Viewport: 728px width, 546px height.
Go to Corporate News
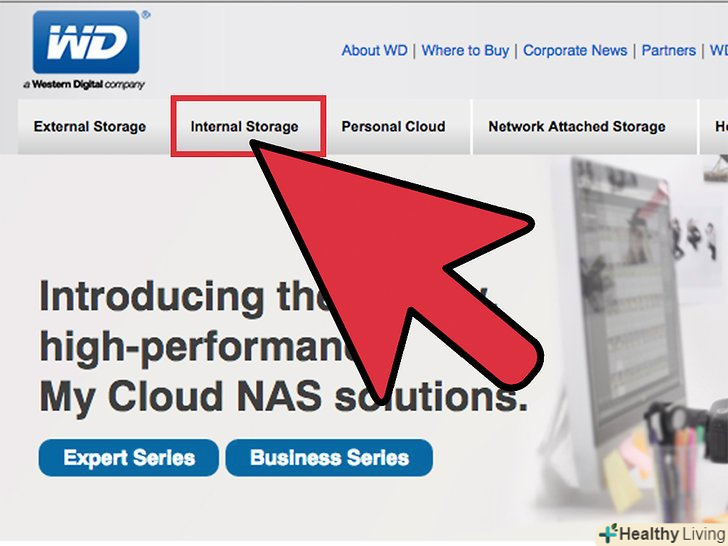click(x=575, y=50)
